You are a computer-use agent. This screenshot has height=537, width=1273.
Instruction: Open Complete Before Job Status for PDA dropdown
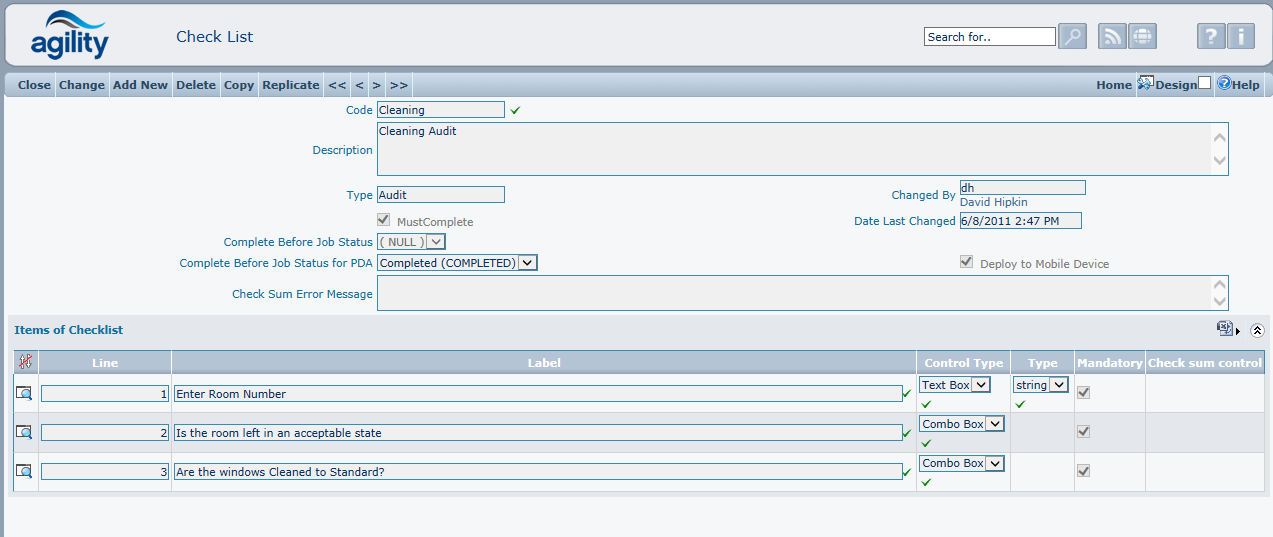[x=528, y=263]
